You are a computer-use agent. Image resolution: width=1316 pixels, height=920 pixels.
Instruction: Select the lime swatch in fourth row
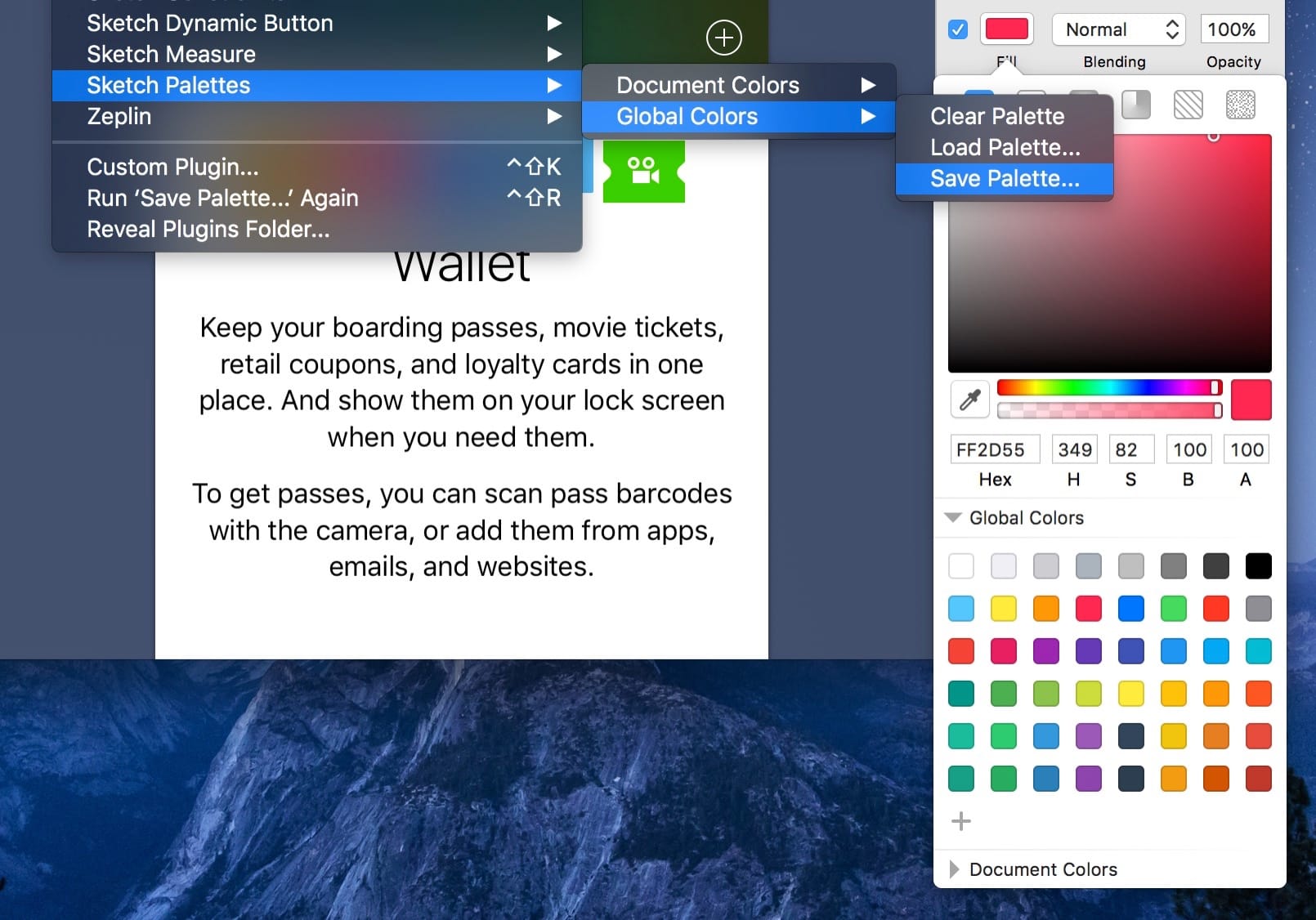(1089, 693)
